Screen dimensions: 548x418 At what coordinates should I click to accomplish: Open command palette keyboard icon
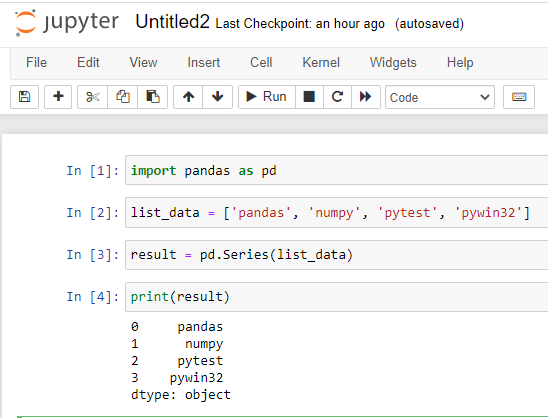519,97
